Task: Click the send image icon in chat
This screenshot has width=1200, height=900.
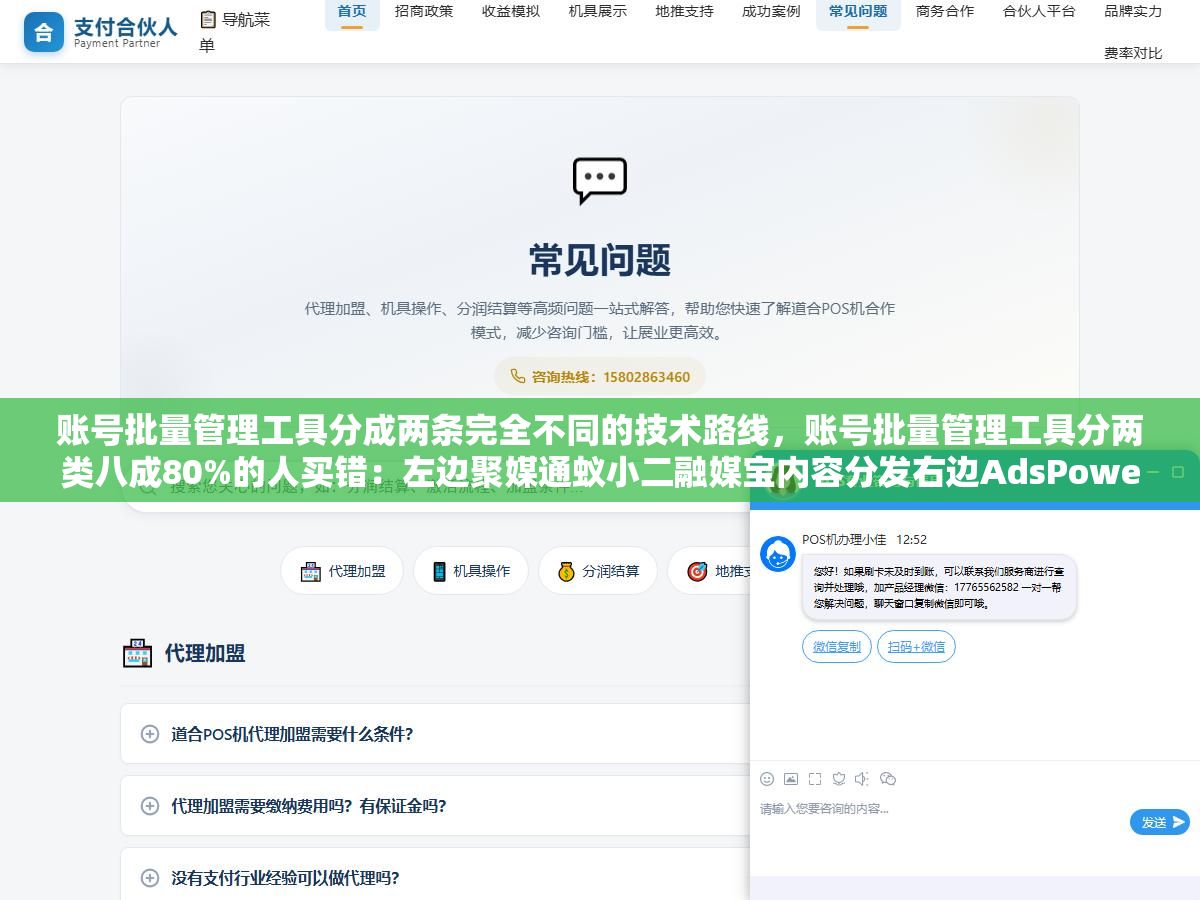Action: (791, 779)
